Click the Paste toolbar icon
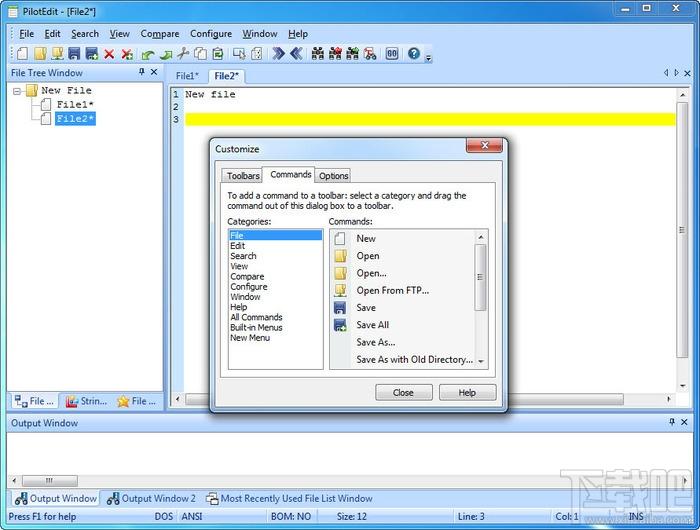Viewport: 700px width, 530px height. [217, 54]
